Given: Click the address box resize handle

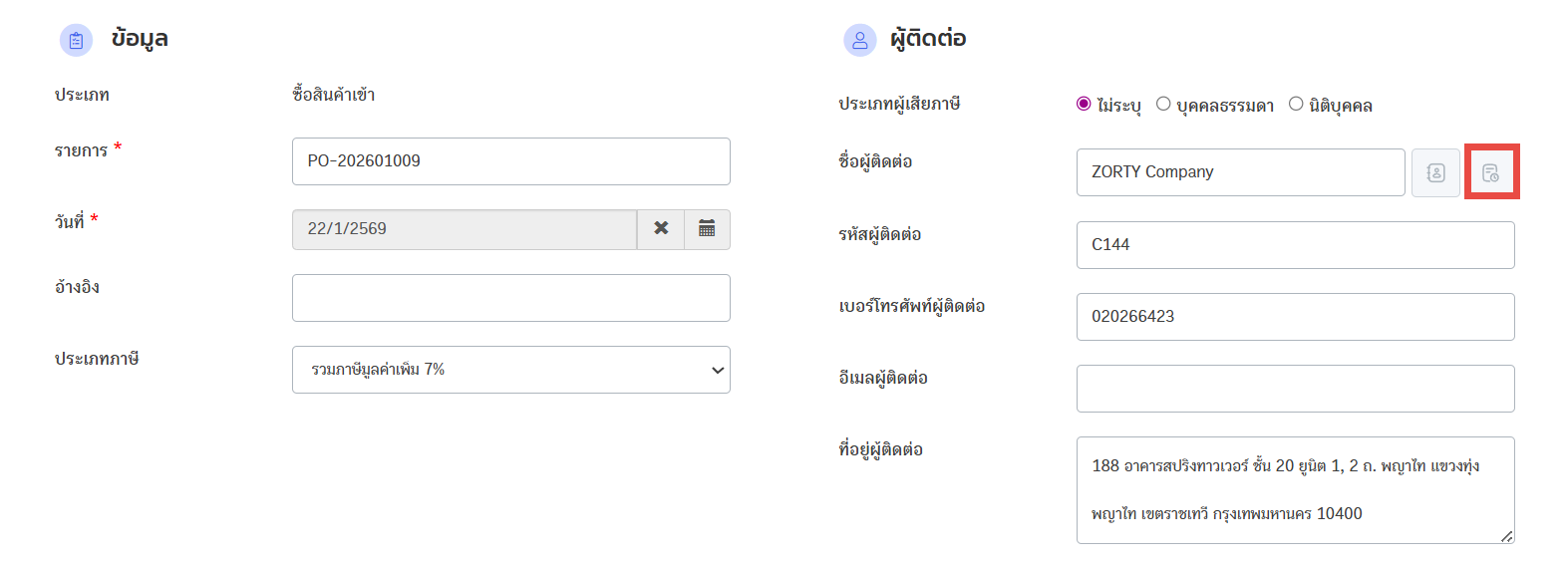Looking at the screenshot, I should tap(1506, 536).
